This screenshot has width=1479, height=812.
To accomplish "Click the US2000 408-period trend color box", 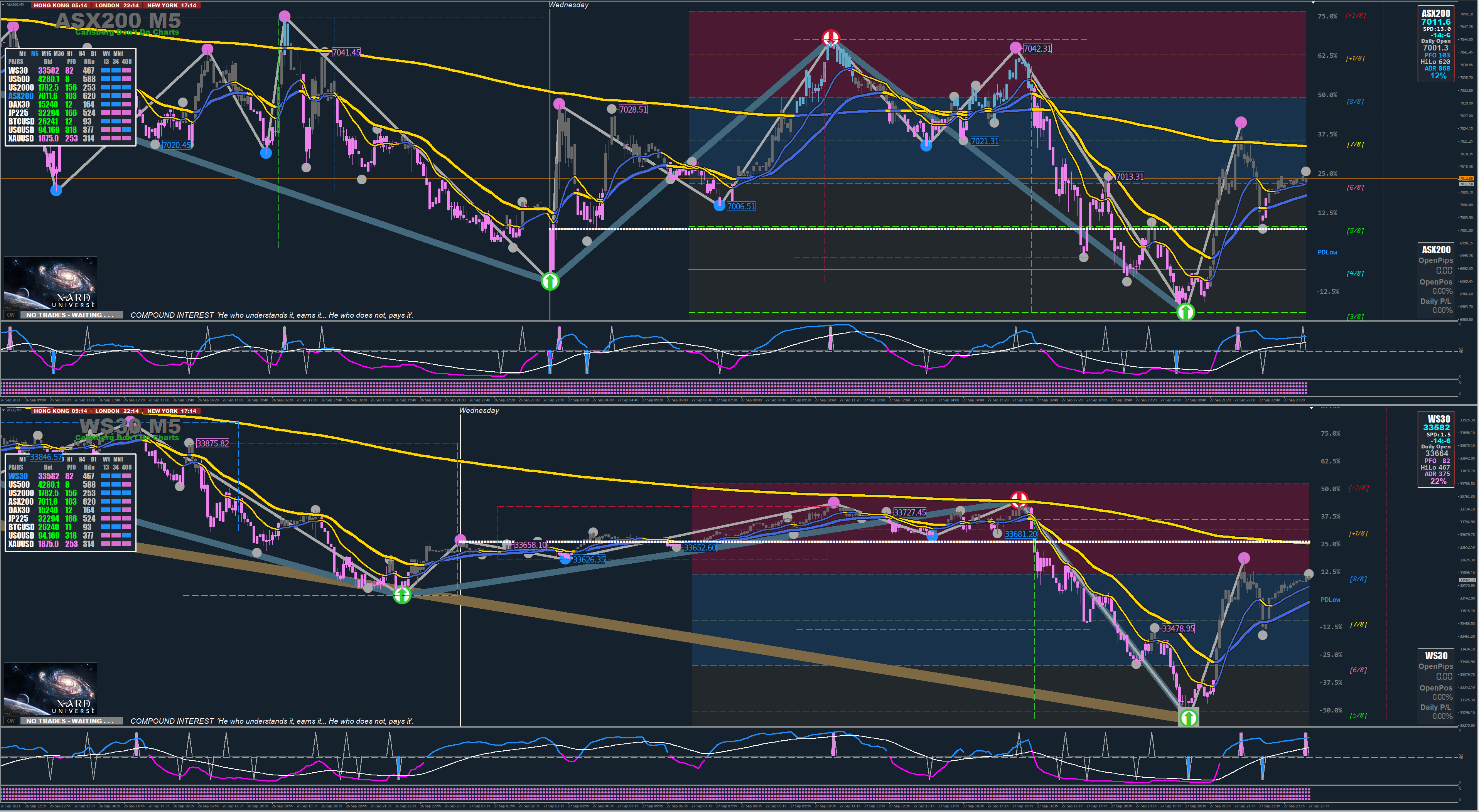I will pyautogui.click(x=126, y=88).
